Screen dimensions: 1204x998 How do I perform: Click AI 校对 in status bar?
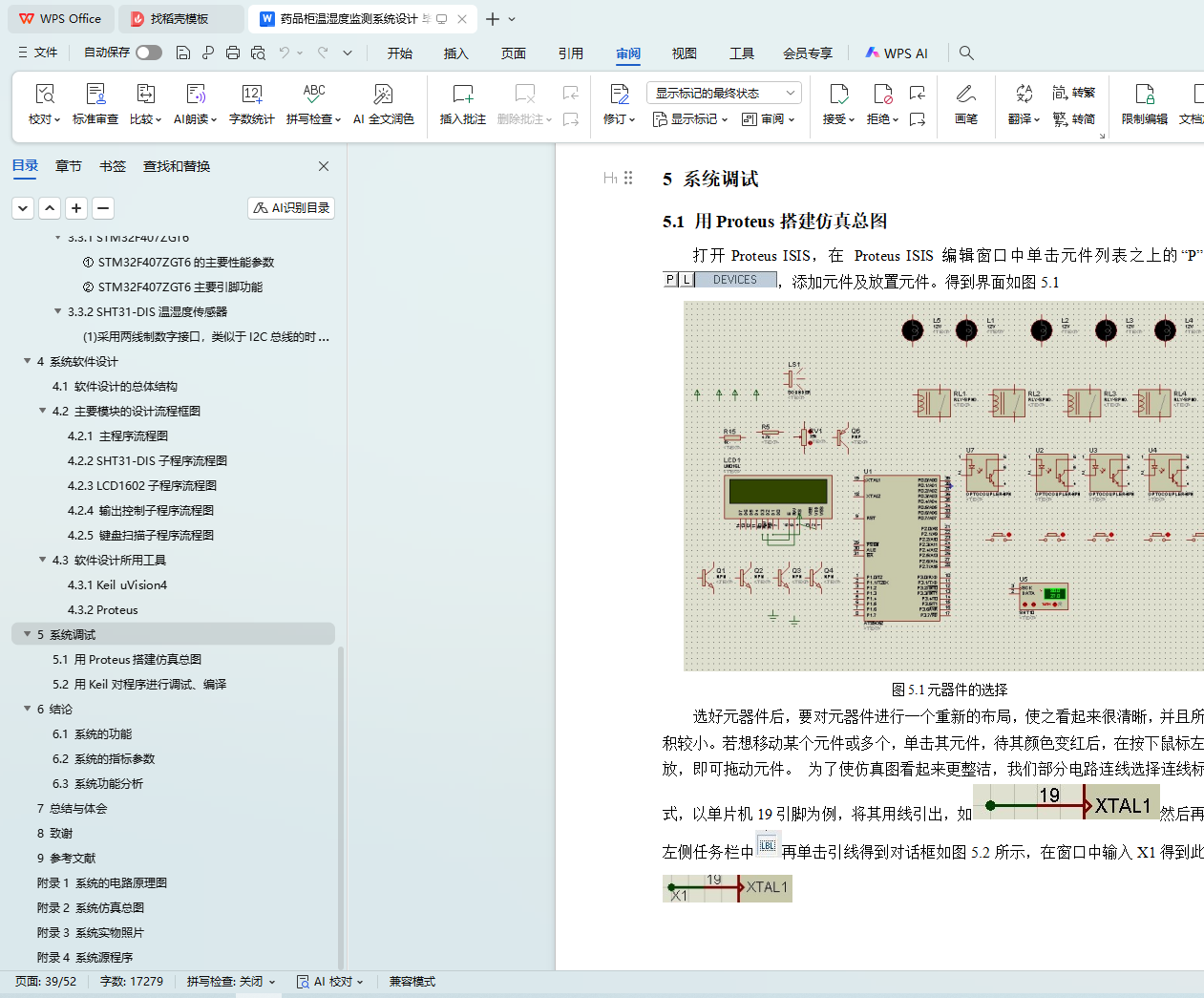330,982
